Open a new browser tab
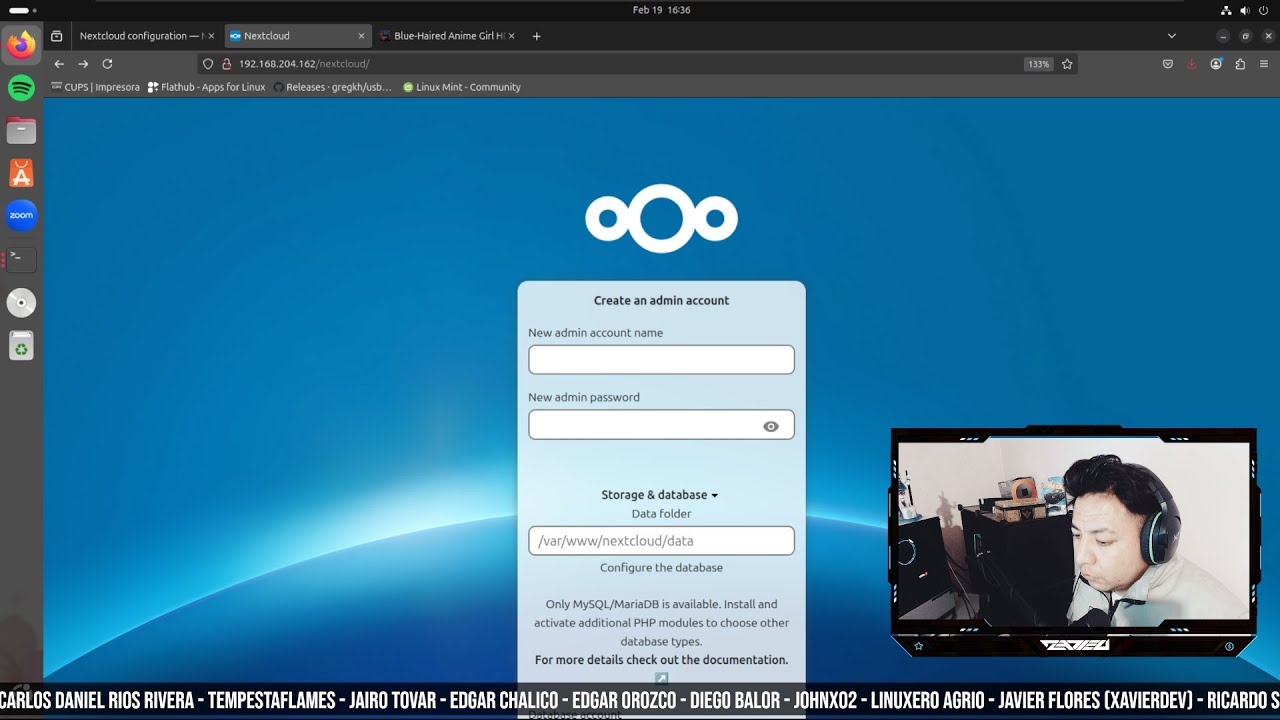Screen dimensions: 1280x720 tap(536, 36)
